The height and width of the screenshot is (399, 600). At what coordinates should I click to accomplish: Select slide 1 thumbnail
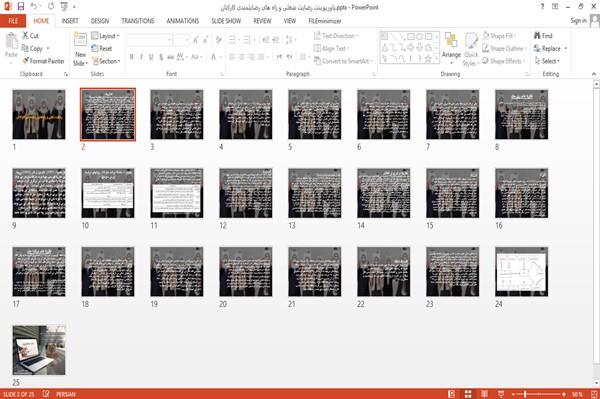point(39,114)
